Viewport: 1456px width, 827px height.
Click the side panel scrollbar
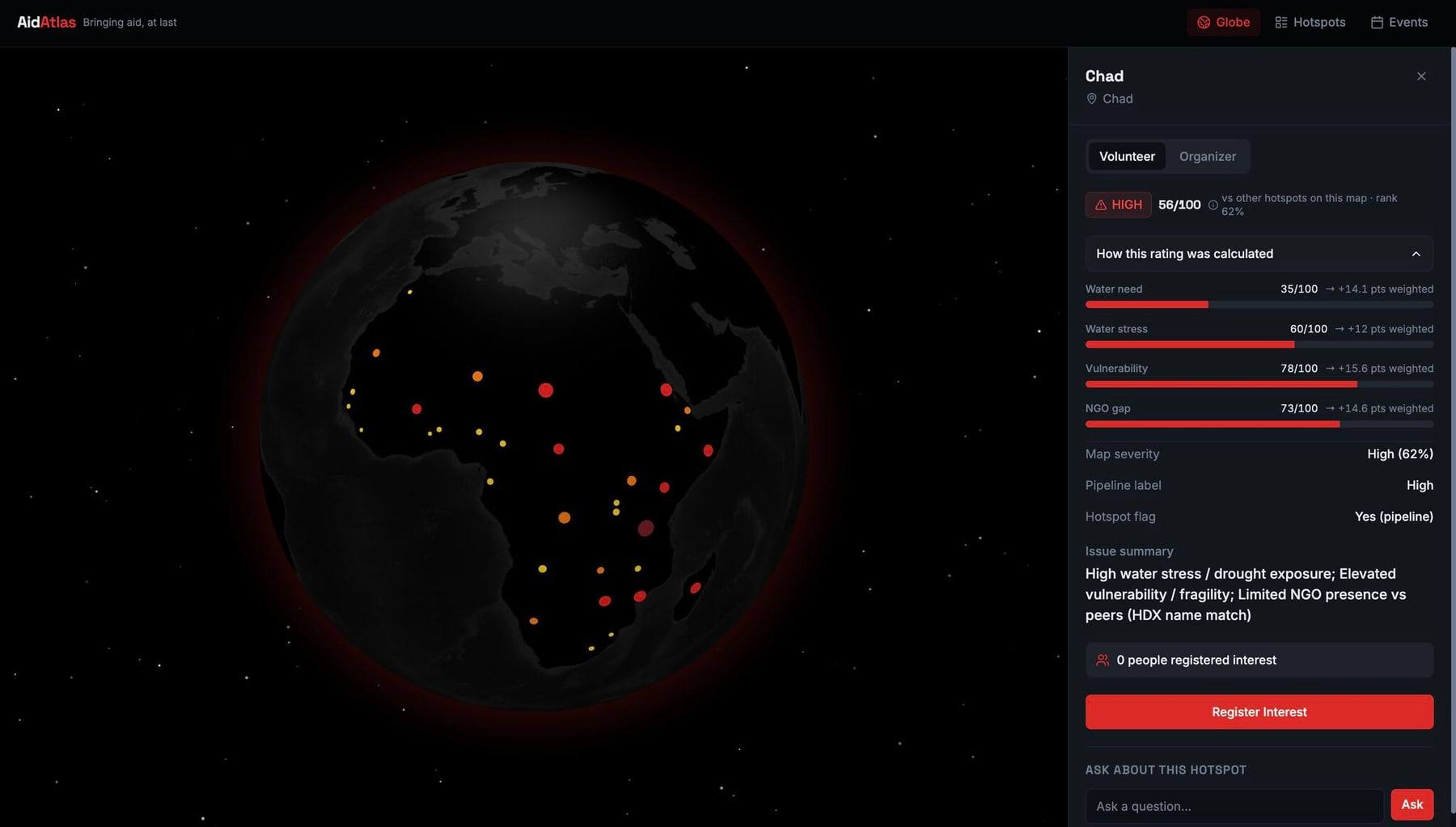click(x=1453, y=428)
